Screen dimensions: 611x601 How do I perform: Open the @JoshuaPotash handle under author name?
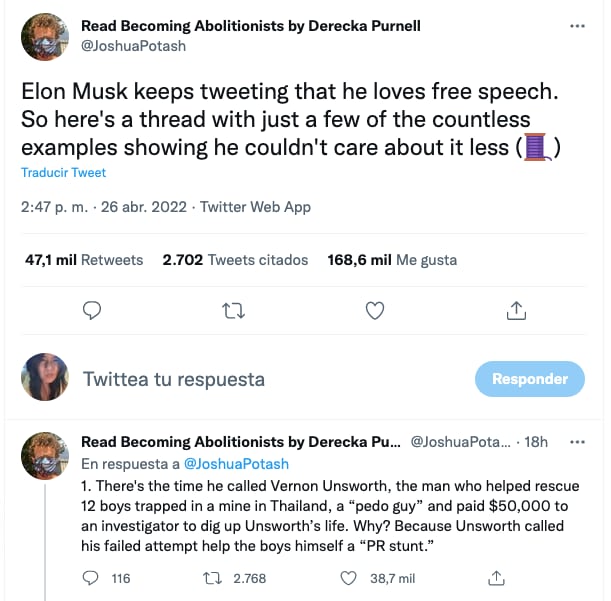(133, 45)
